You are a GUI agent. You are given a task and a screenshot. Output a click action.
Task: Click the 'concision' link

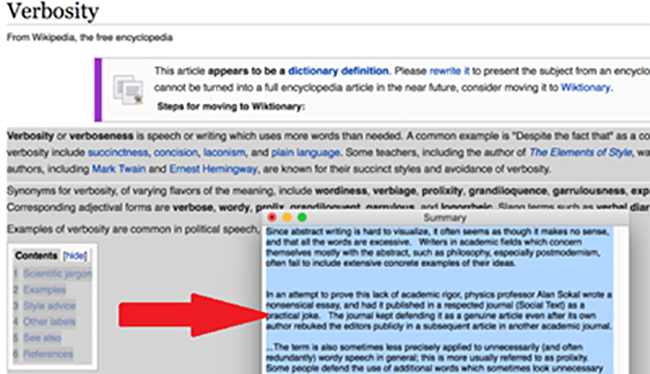(x=176, y=153)
